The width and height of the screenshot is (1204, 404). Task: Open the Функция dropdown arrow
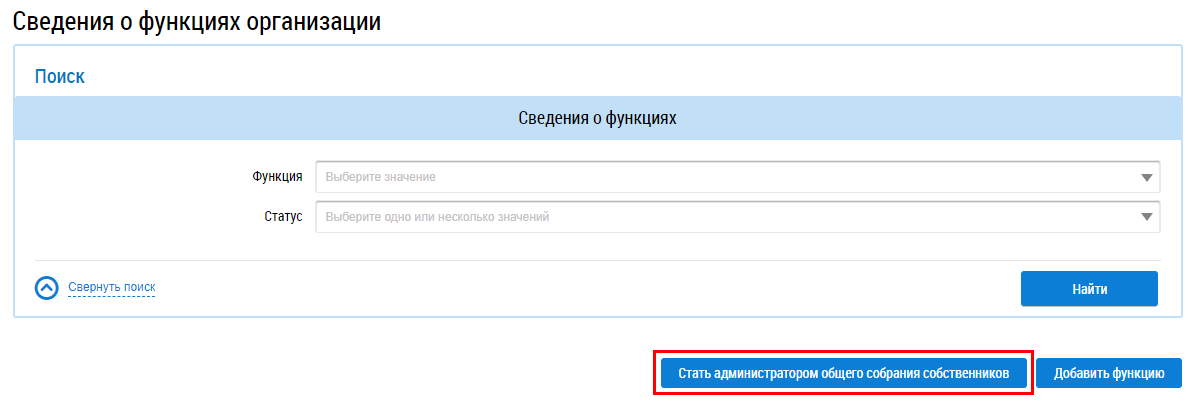click(1146, 178)
